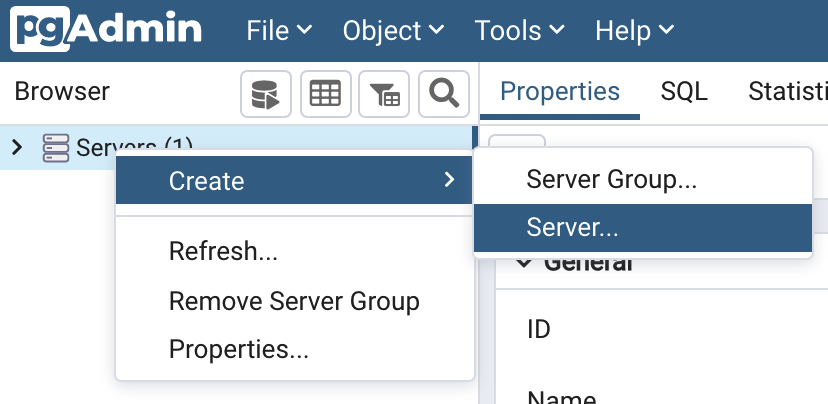Switch to the Properties tab
This screenshot has width=828, height=404.
(x=560, y=92)
